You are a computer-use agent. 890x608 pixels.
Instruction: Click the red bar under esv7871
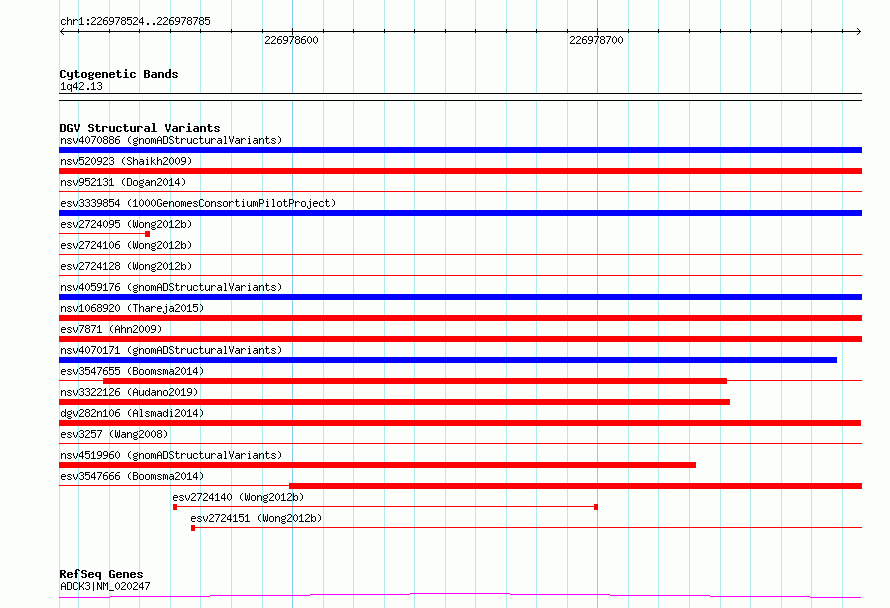(460, 339)
